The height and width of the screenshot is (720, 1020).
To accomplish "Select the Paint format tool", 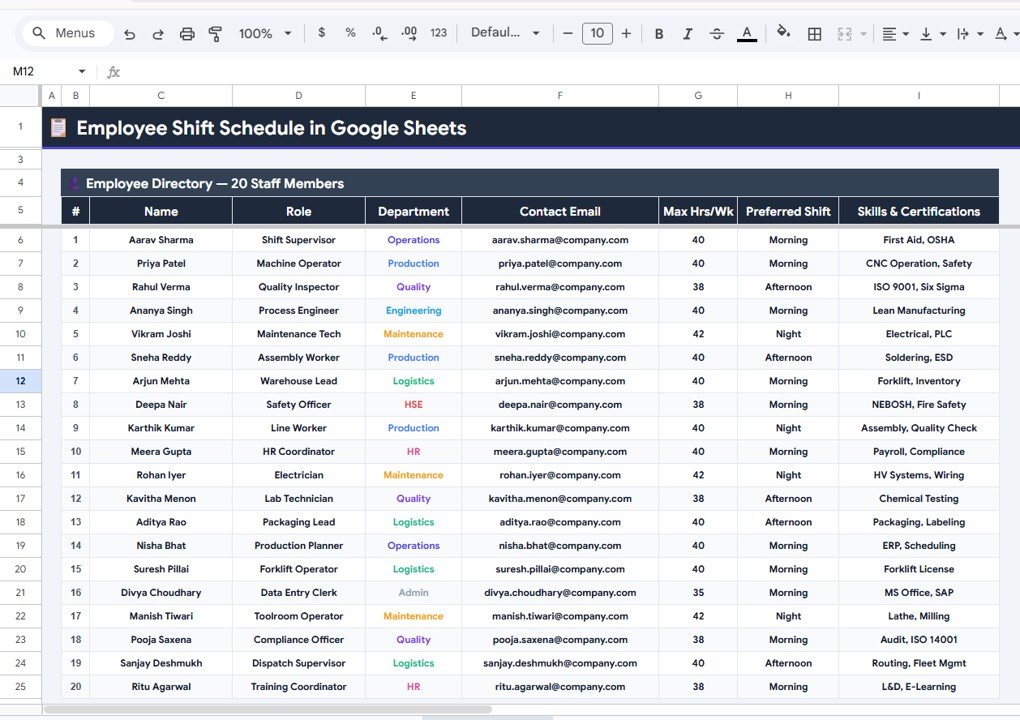I will point(215,33).
